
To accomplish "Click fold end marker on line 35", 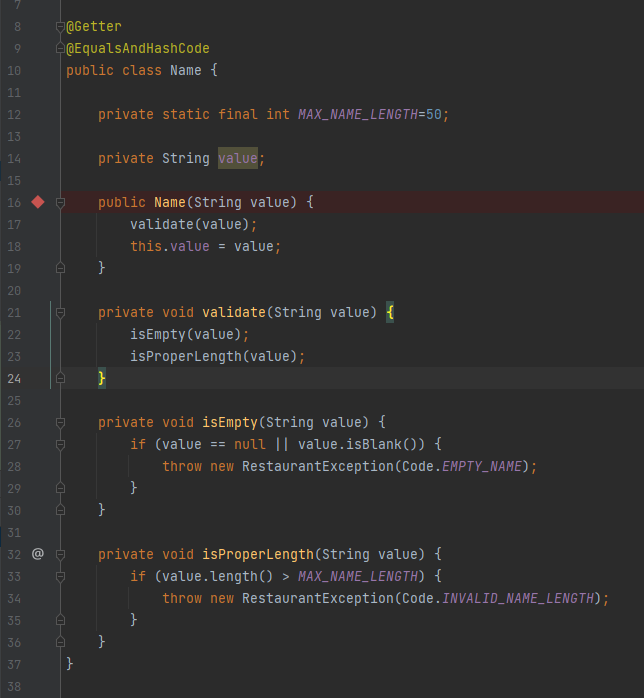I will pos(61,620).
